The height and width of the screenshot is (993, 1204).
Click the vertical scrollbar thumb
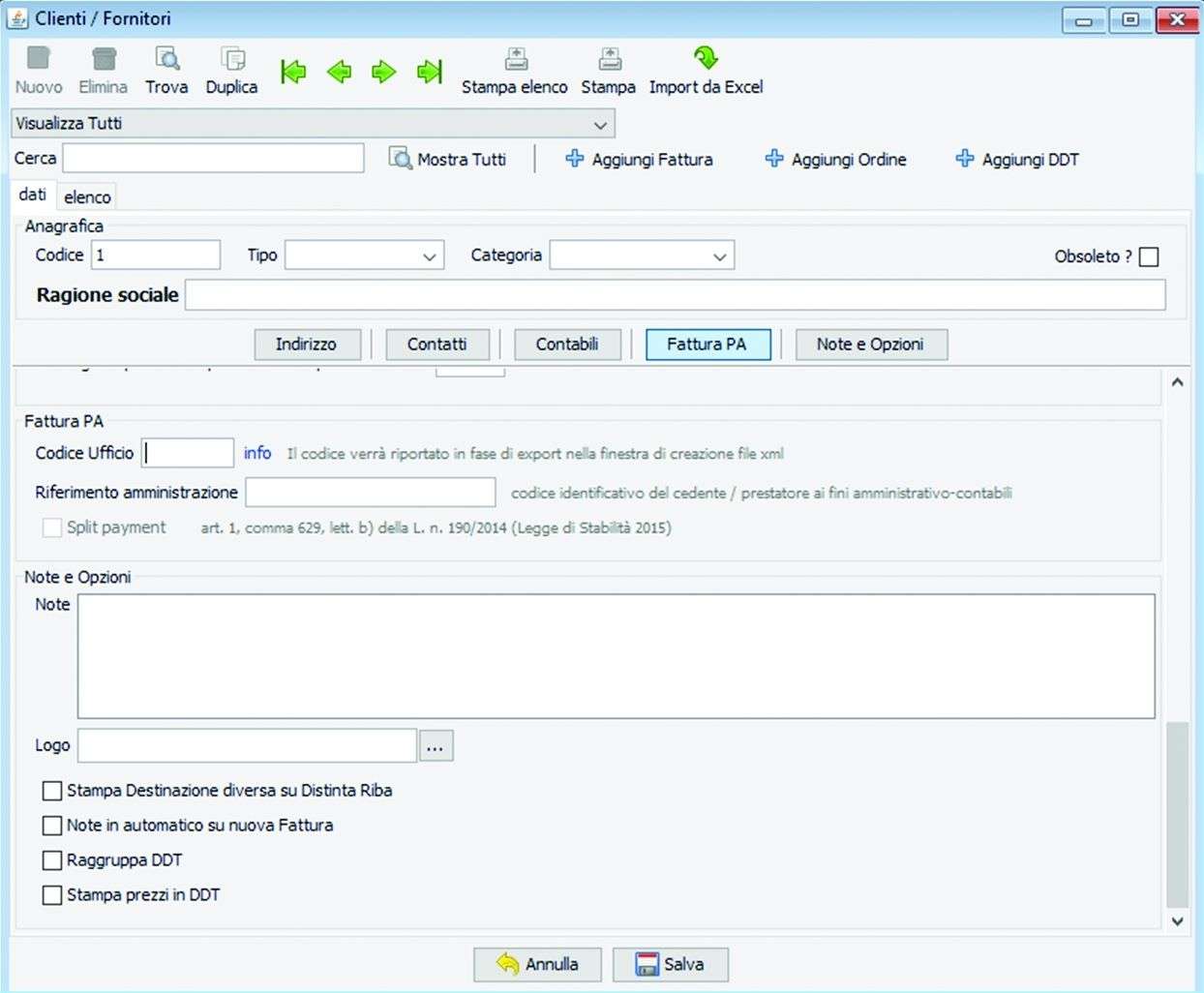1177,813
